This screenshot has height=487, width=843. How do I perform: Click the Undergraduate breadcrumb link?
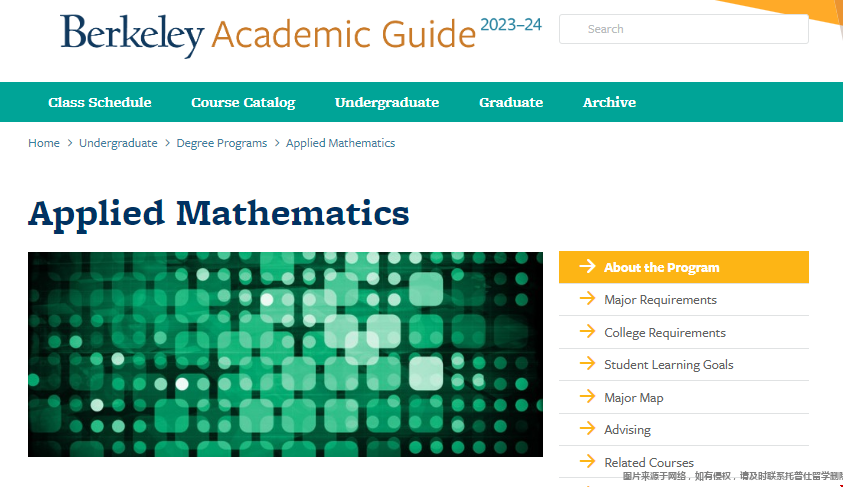tap(118, 143)
